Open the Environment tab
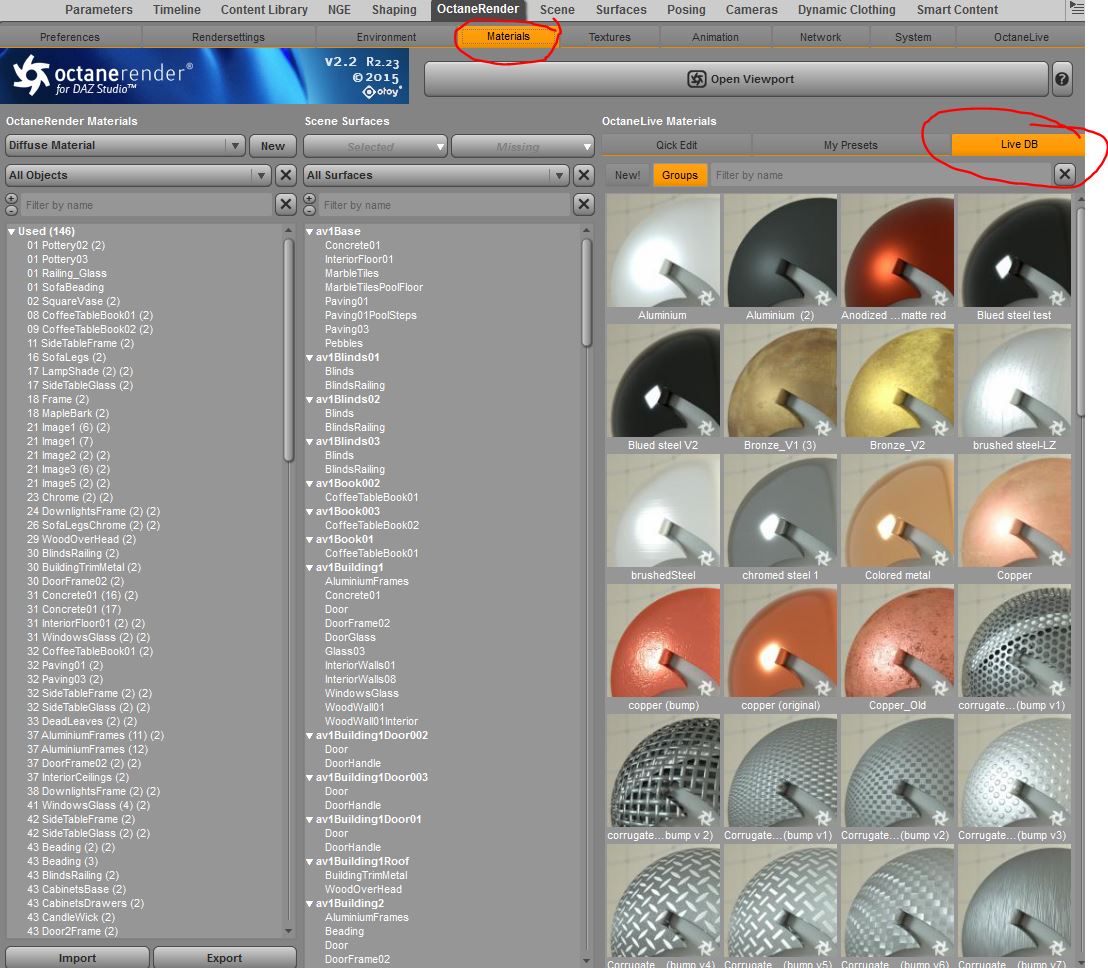Viewport: 1108px width, 968px height. click(x=386, y=37)
